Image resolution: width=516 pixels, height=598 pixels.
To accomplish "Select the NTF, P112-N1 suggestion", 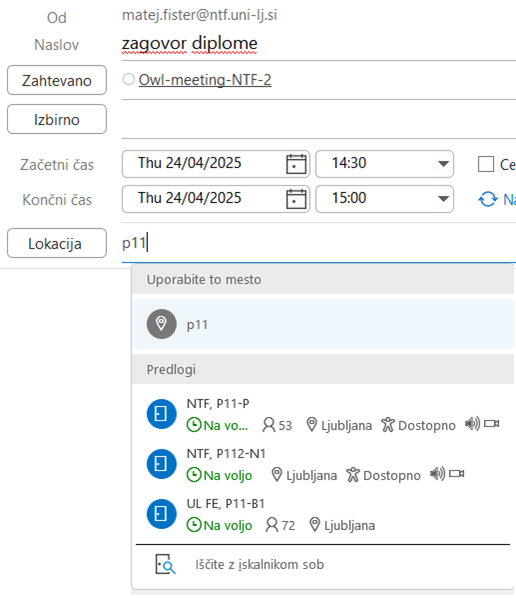I will point(323,464).
